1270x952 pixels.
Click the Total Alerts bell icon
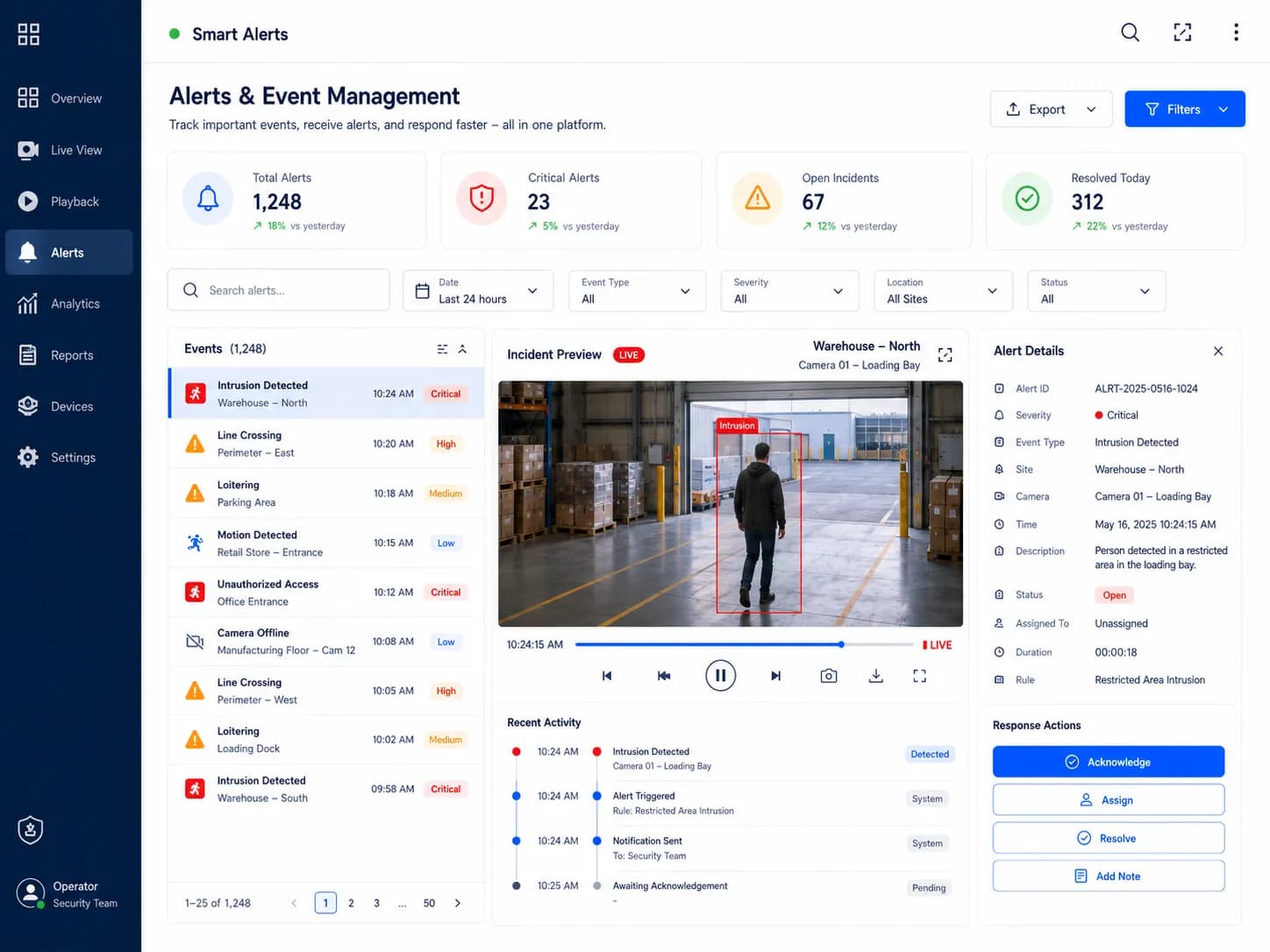[208, 198]
